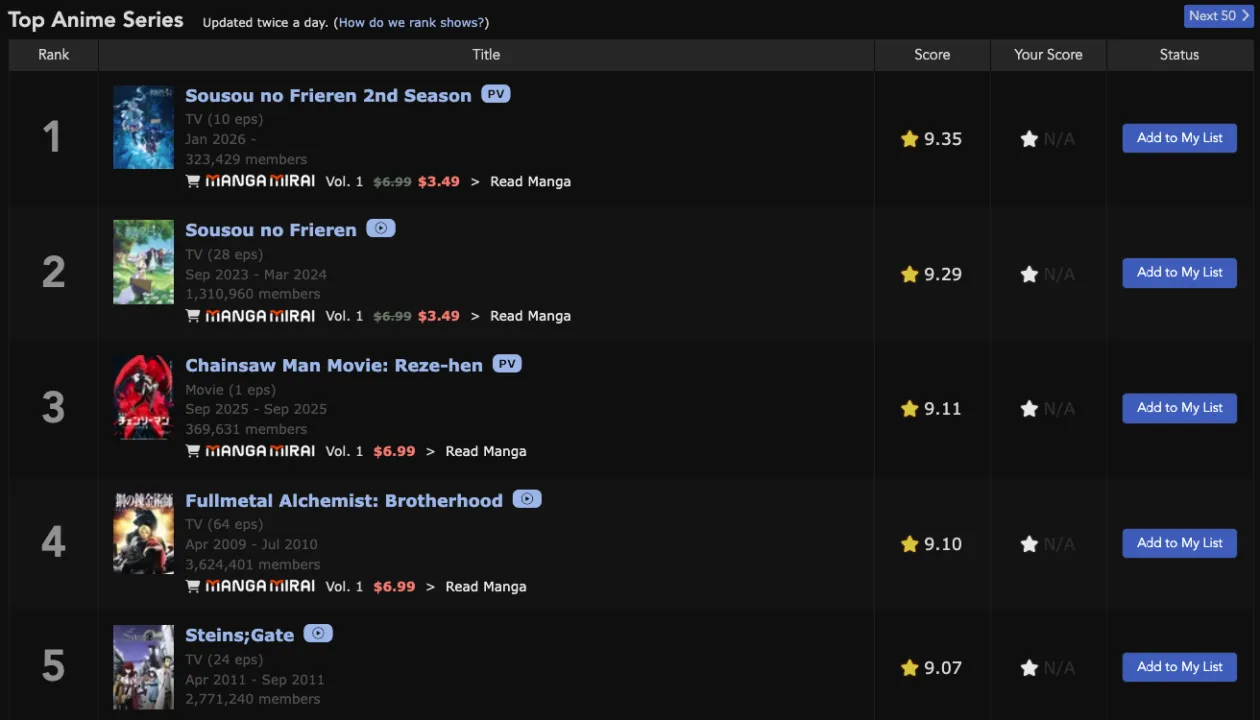Image resolution: width=1260 pixels, height=720 pixels.
Task: Click the Chainsaw Man Movie poster thumbnail
Action: pos(143,397)
